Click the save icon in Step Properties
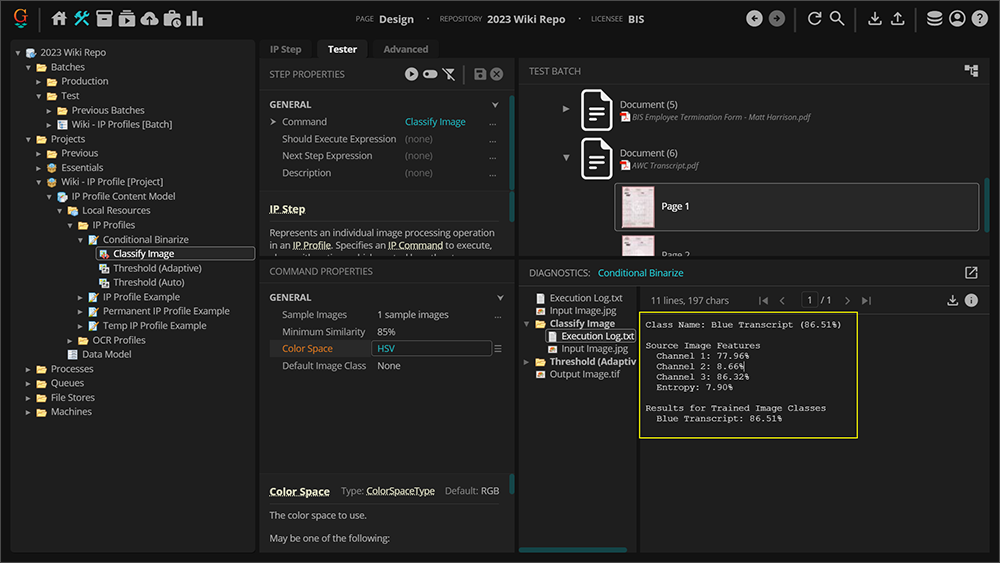The width and height of the screenshot is (1000, 563). 480,74
